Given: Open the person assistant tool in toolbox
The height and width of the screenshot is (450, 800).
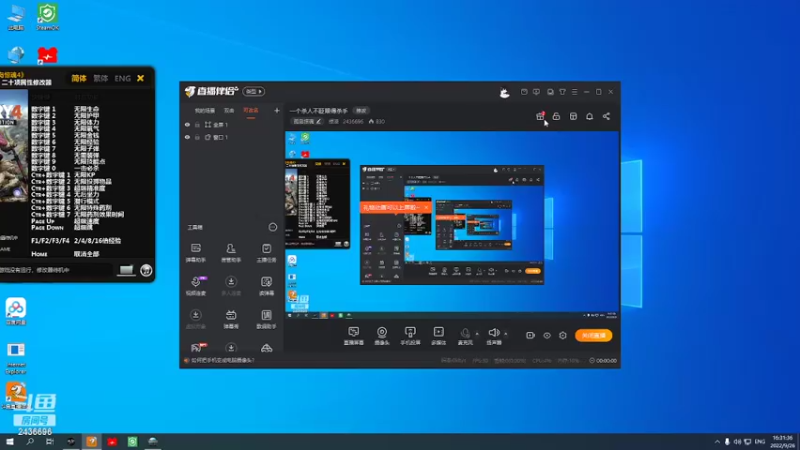Looking at the screenshot, I should click(231, 253).
